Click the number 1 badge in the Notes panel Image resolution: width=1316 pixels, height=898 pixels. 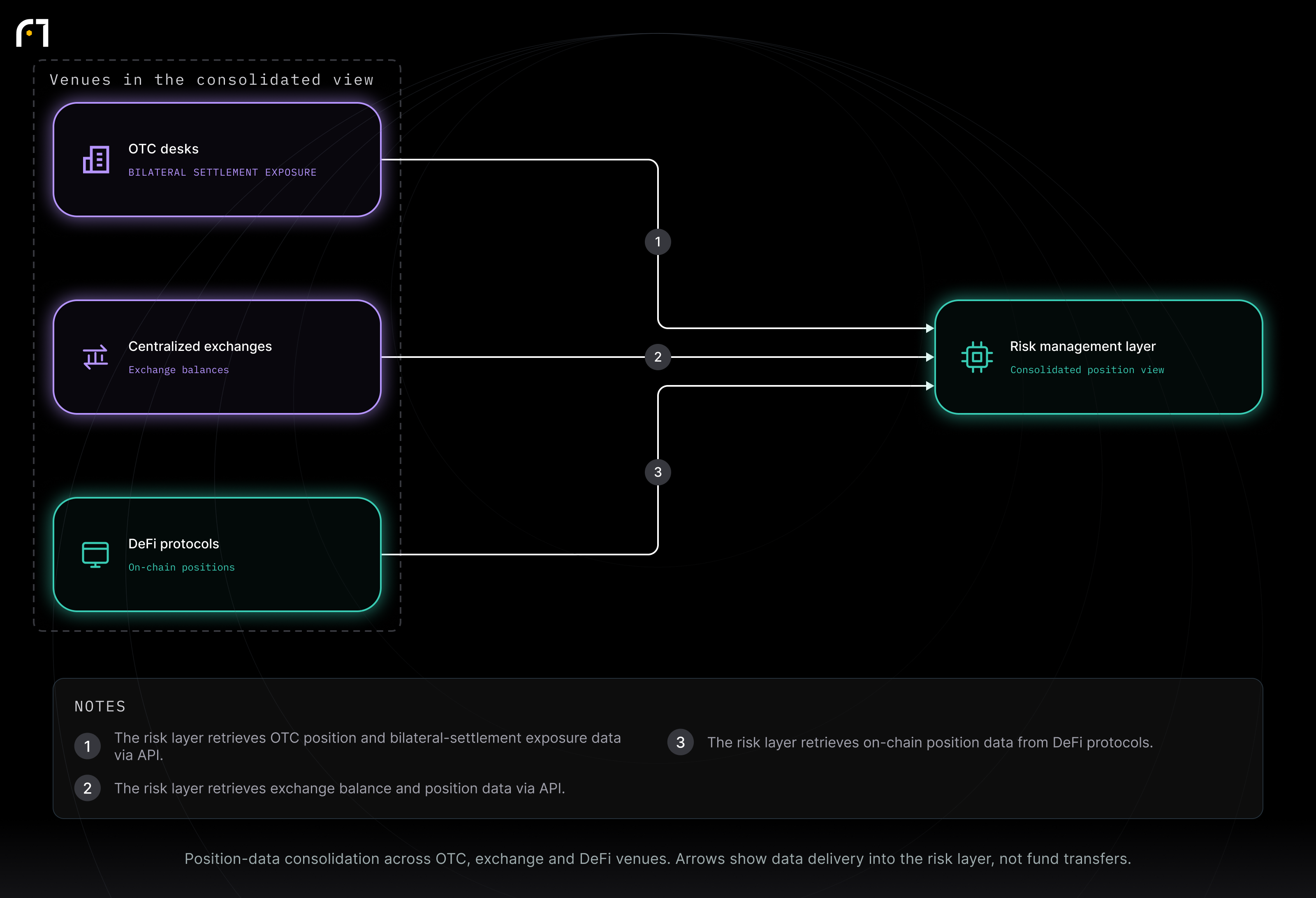pos(88,746)
